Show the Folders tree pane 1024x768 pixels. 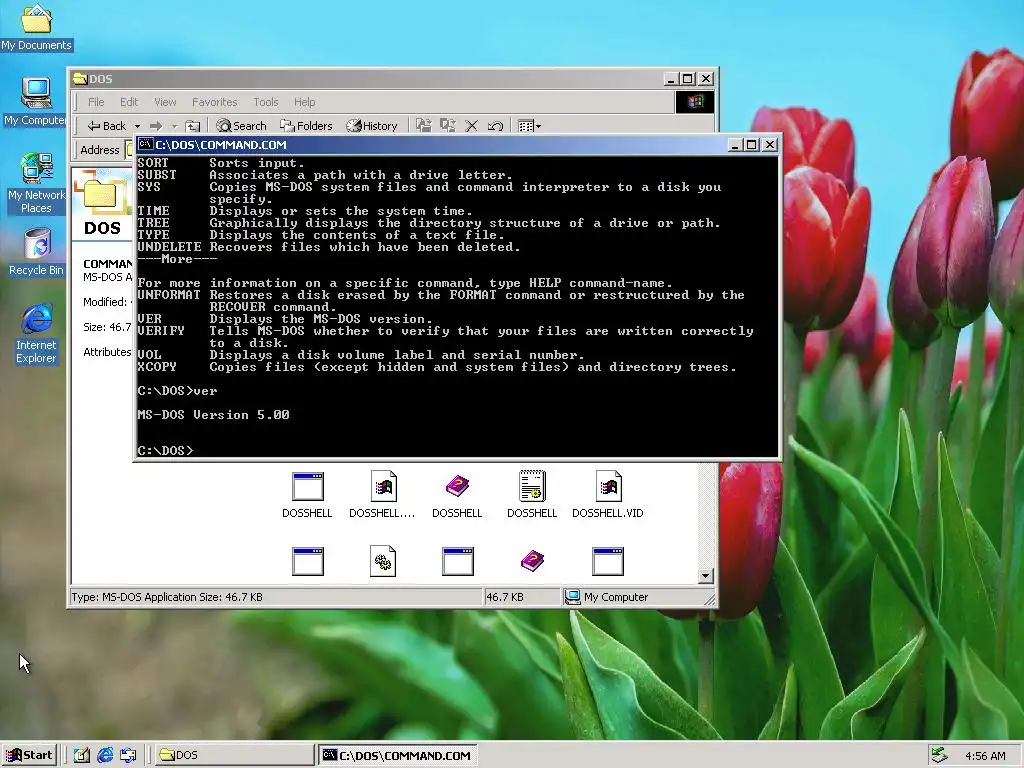(x=306, y=126)
